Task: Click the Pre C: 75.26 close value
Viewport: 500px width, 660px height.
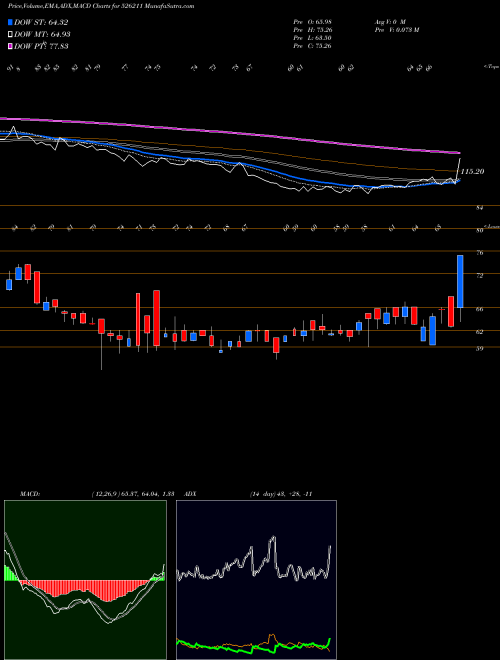Action: tap(313, 46)
